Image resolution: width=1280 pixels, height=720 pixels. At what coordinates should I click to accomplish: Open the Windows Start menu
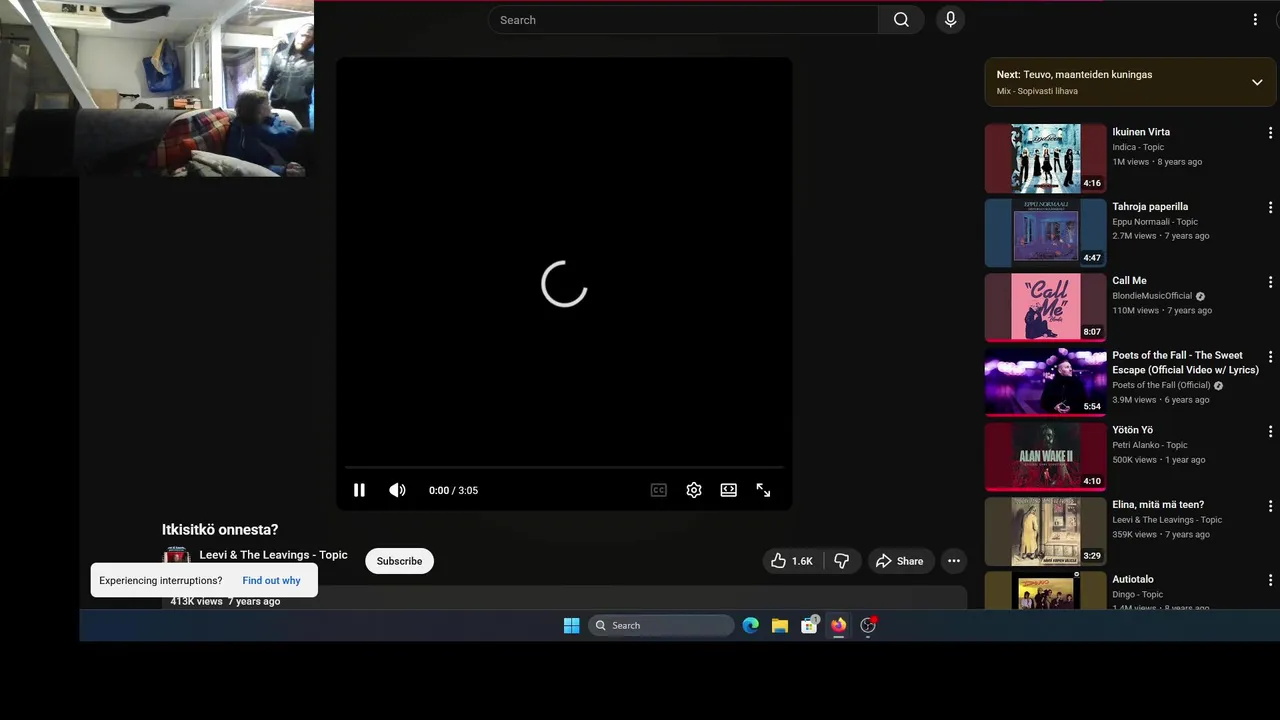tap(571, 626)
